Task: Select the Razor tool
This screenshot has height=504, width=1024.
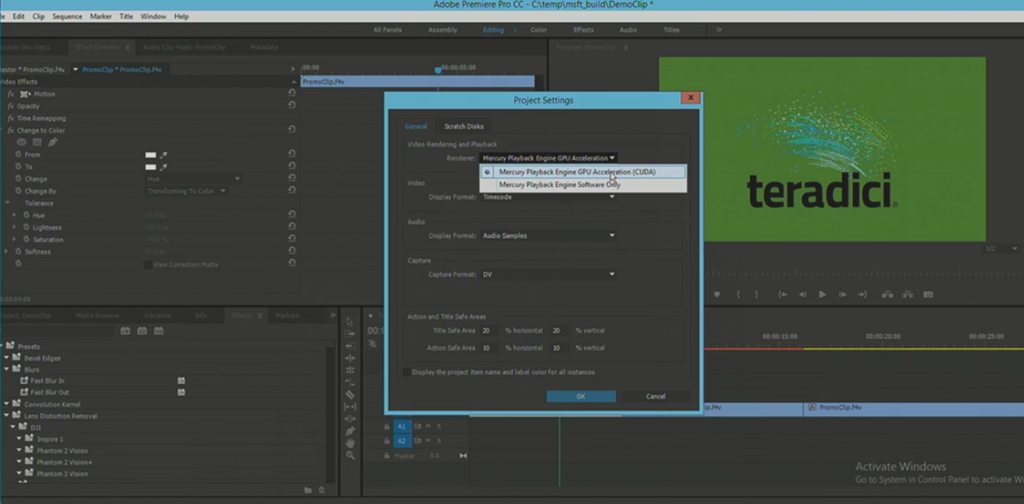Action: tap(350, 394)
